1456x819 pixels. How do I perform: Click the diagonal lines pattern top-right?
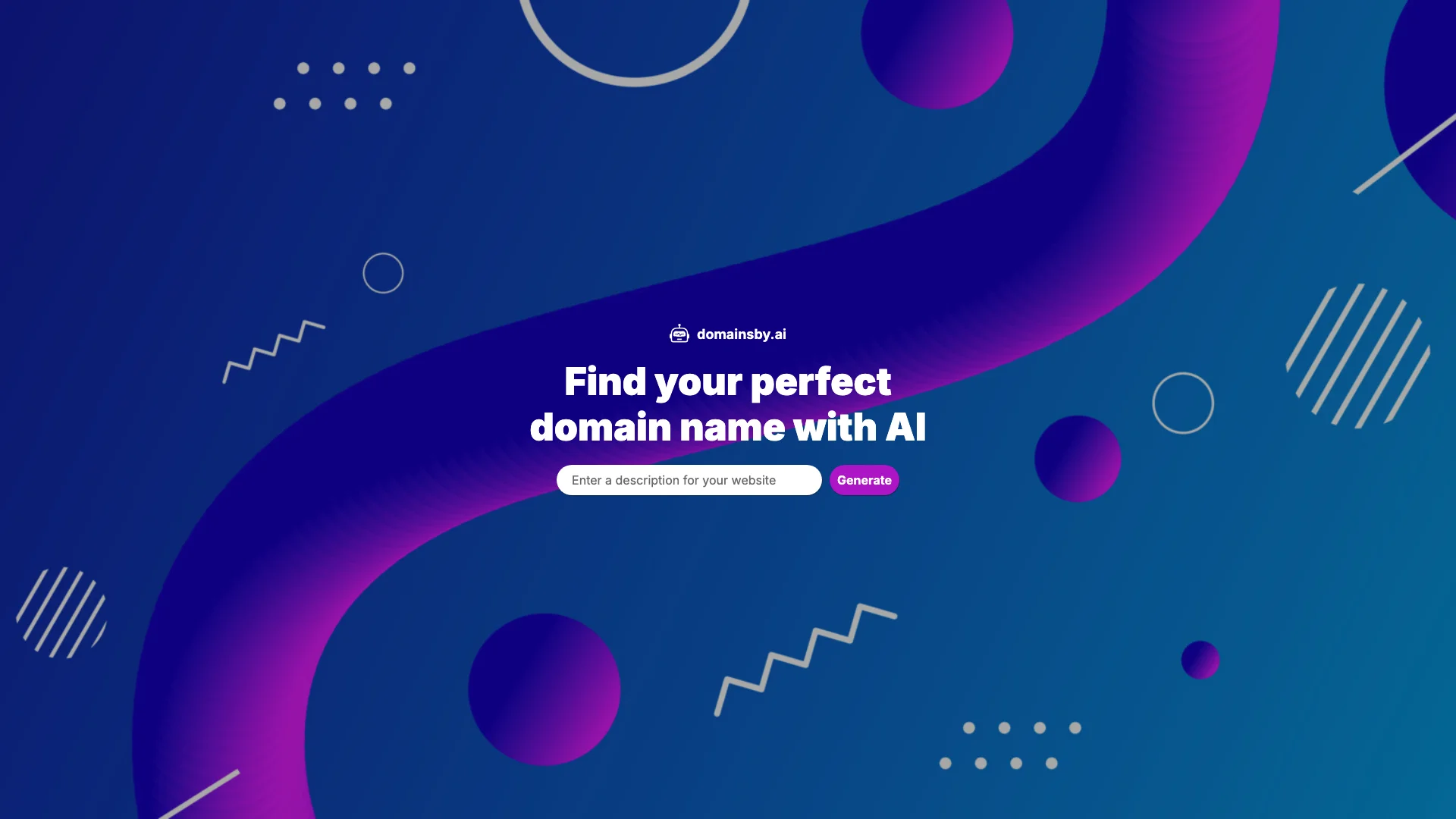coord(1356,352)
